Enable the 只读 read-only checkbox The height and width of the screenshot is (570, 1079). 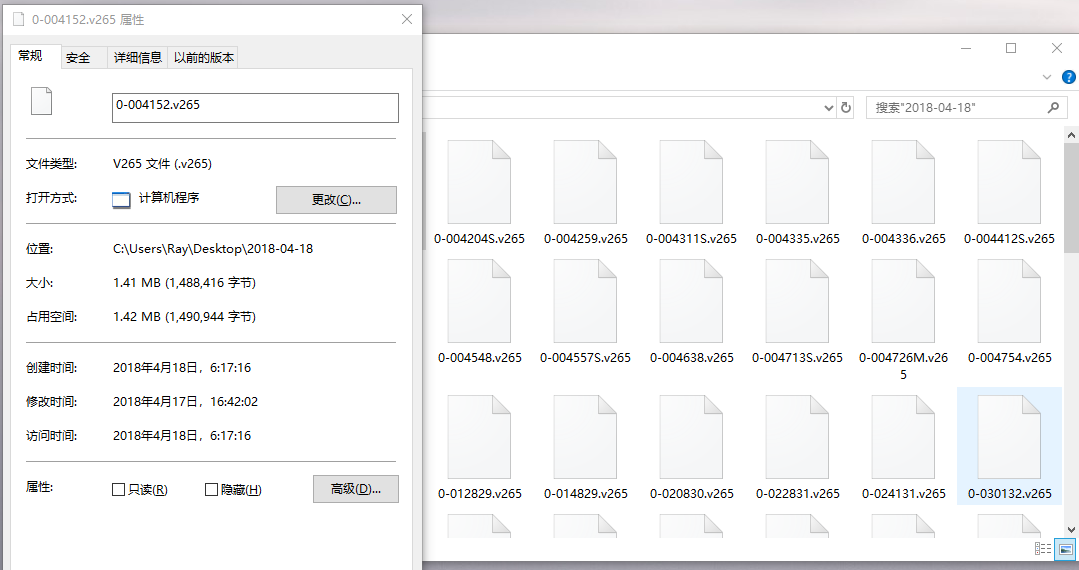[119, 490]
